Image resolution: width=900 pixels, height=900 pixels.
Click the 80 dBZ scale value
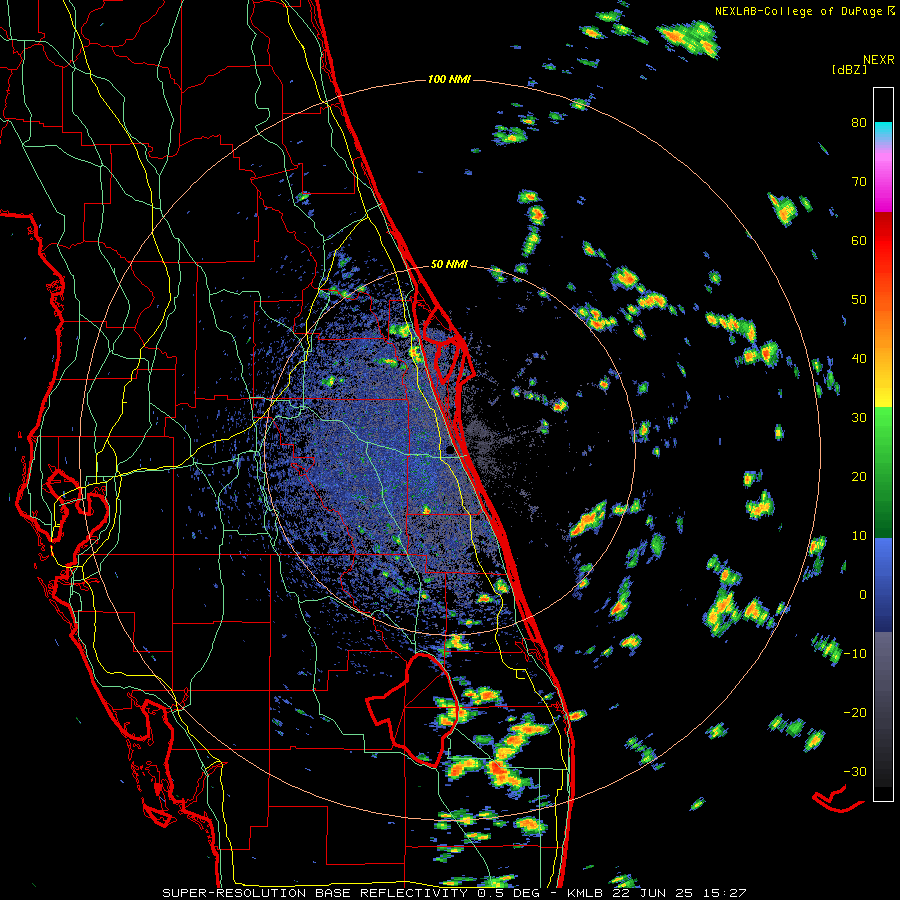click(859, 123)
